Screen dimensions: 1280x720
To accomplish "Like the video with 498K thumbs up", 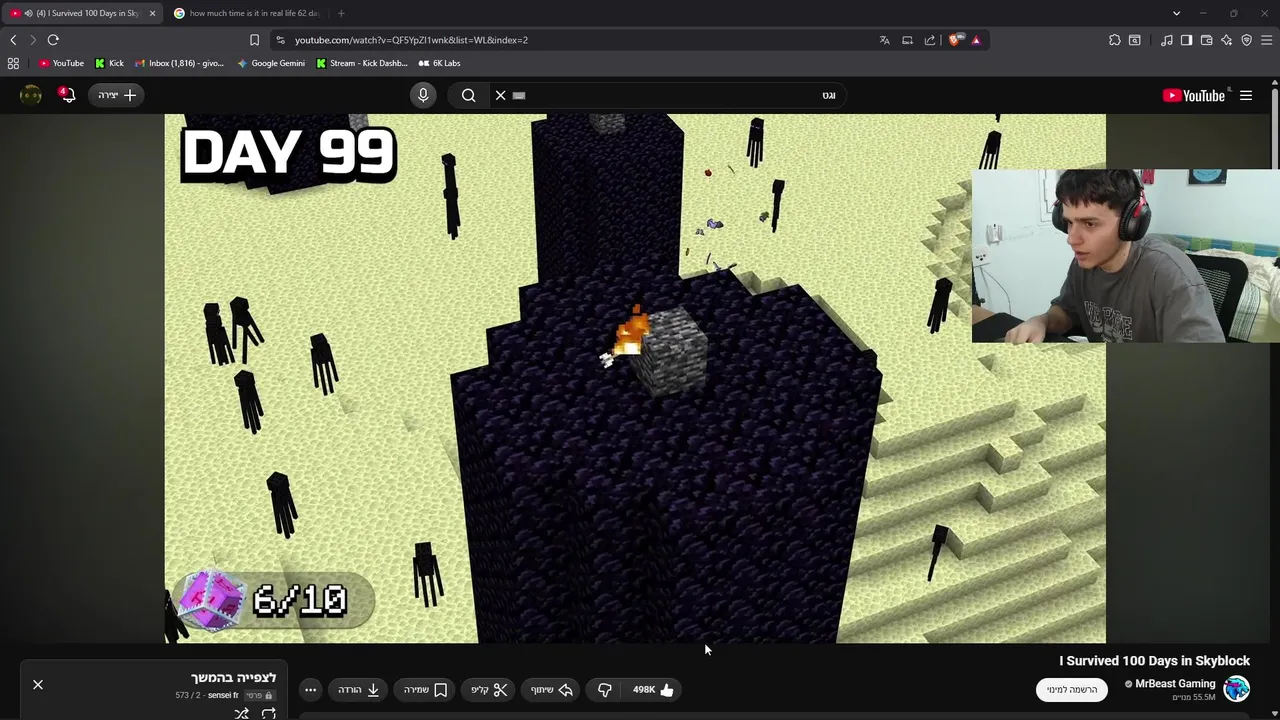I will point(654,689).
